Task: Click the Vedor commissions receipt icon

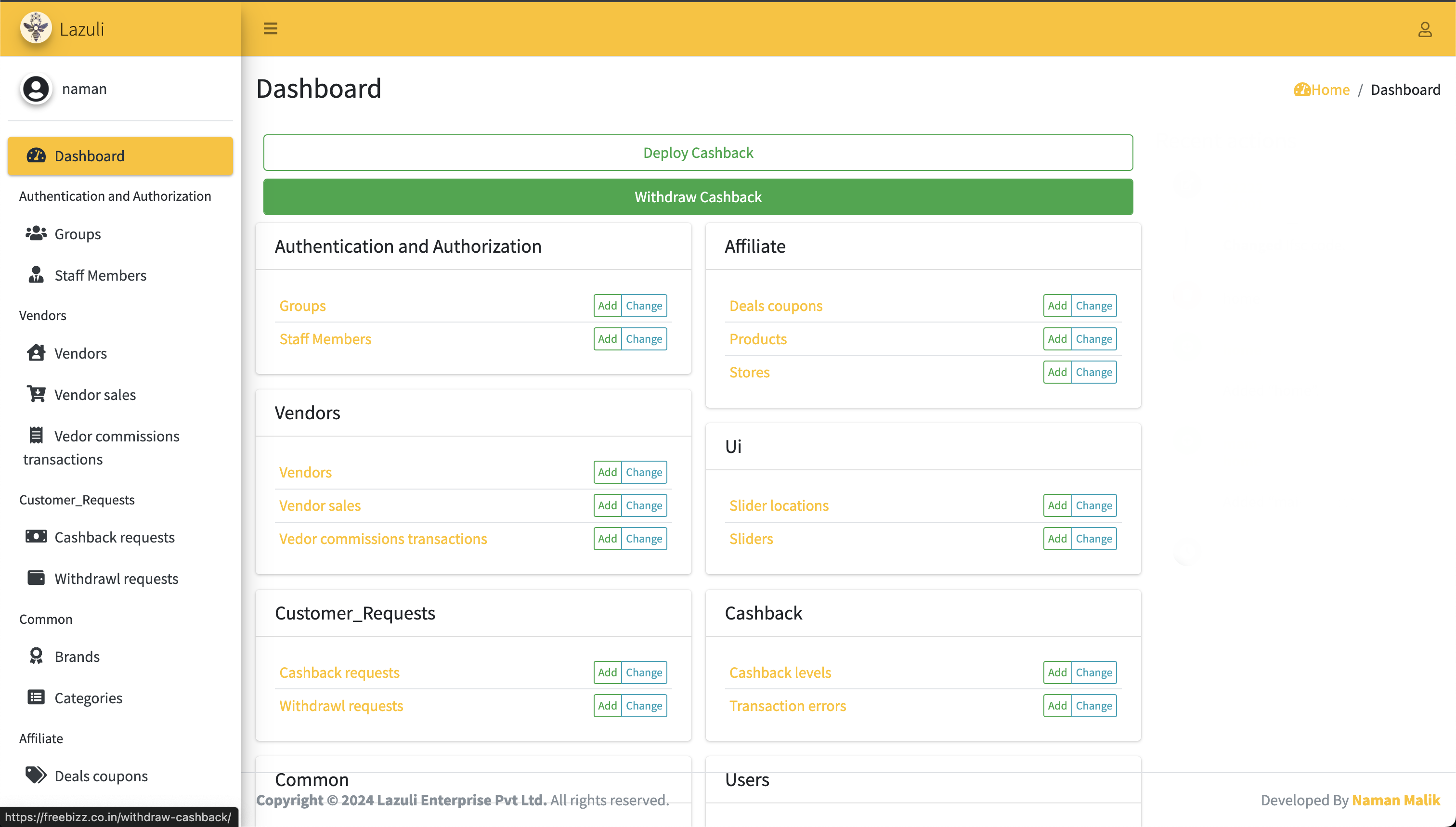Action: coord(37,435)
